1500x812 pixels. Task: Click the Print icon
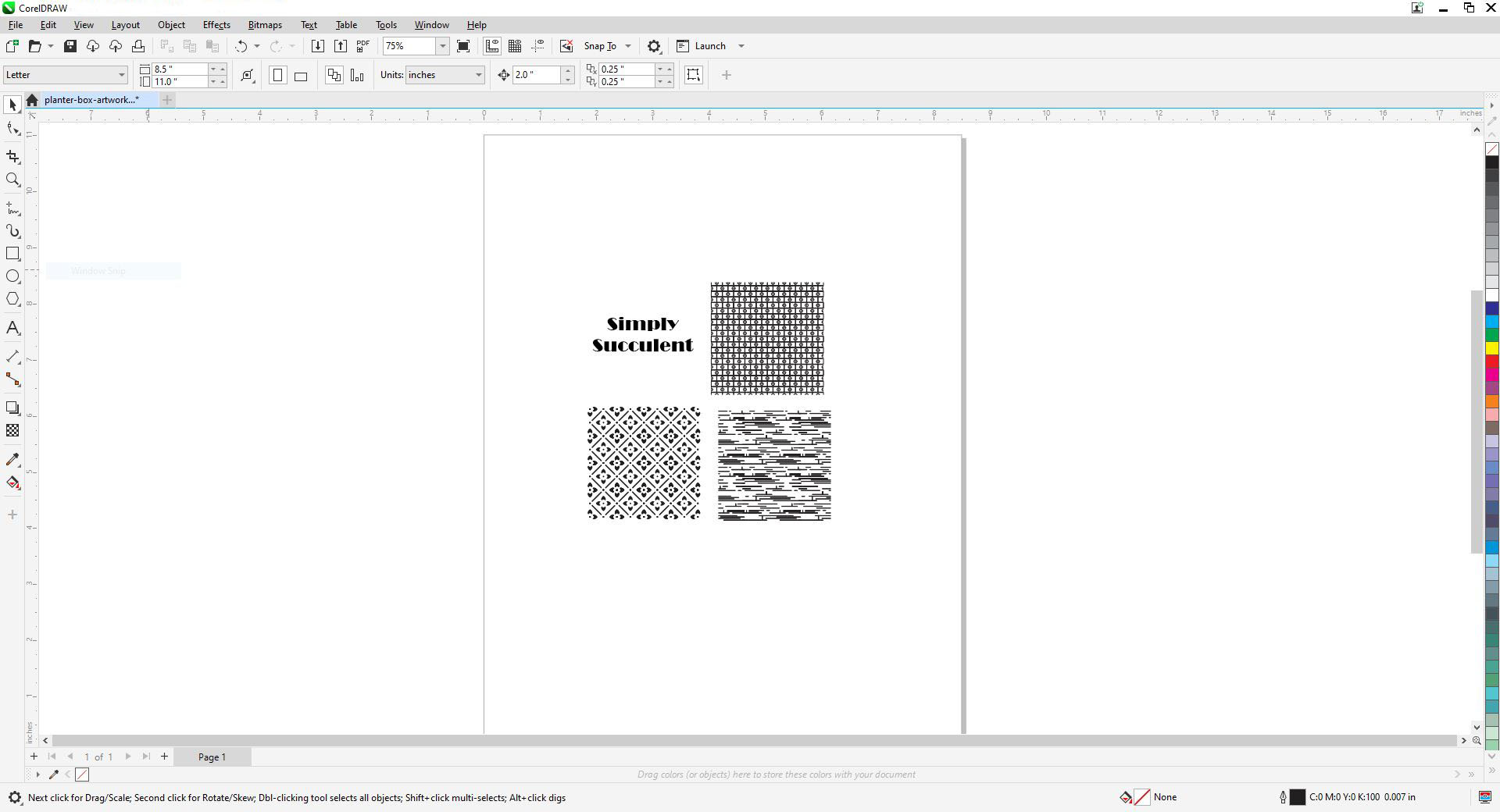tap(138, 46)
